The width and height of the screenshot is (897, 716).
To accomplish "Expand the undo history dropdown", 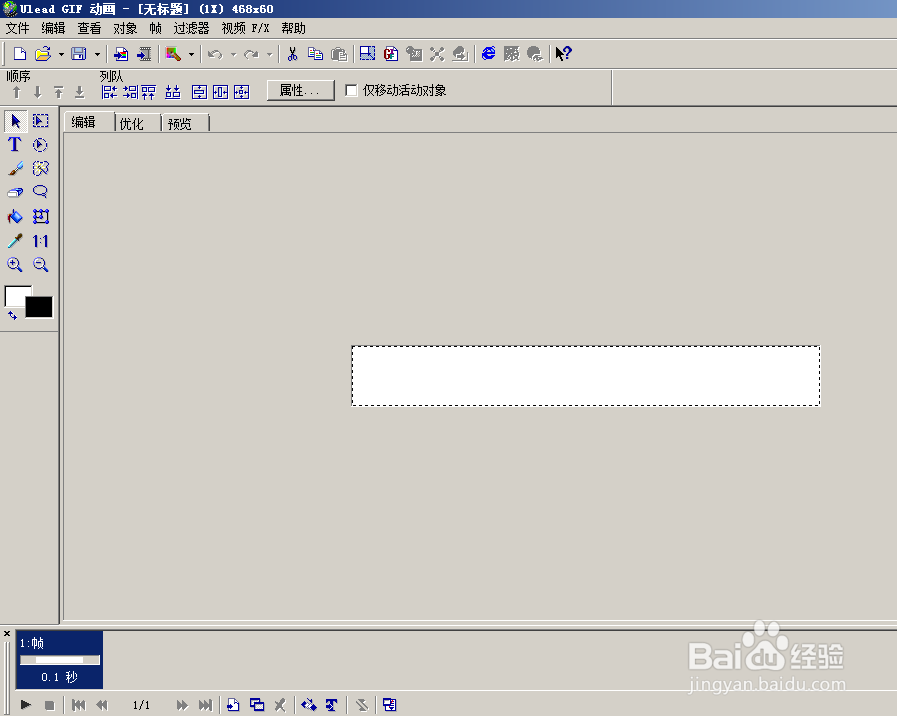I will pos(233,54).
